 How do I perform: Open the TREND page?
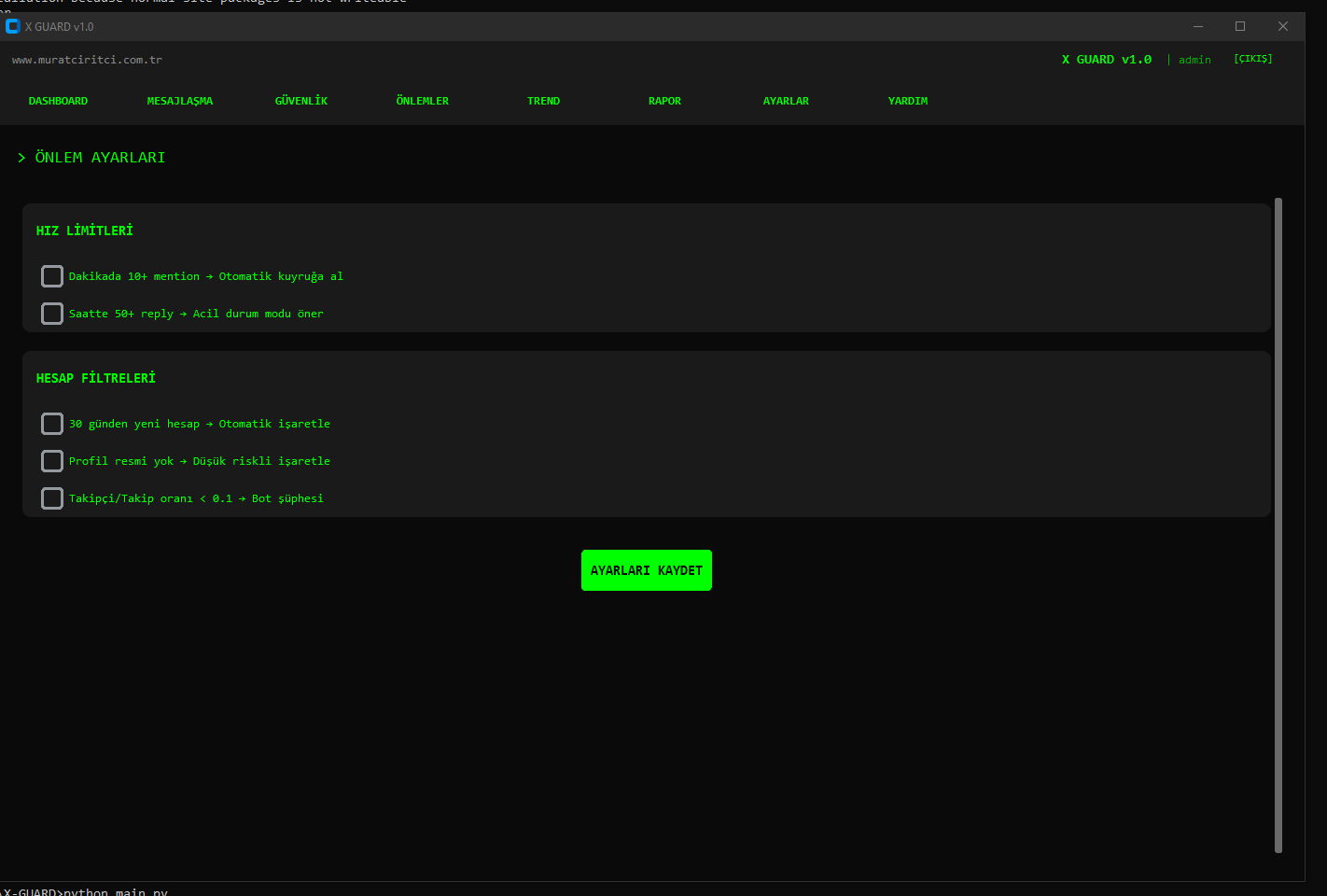click(x=544, y=101)
